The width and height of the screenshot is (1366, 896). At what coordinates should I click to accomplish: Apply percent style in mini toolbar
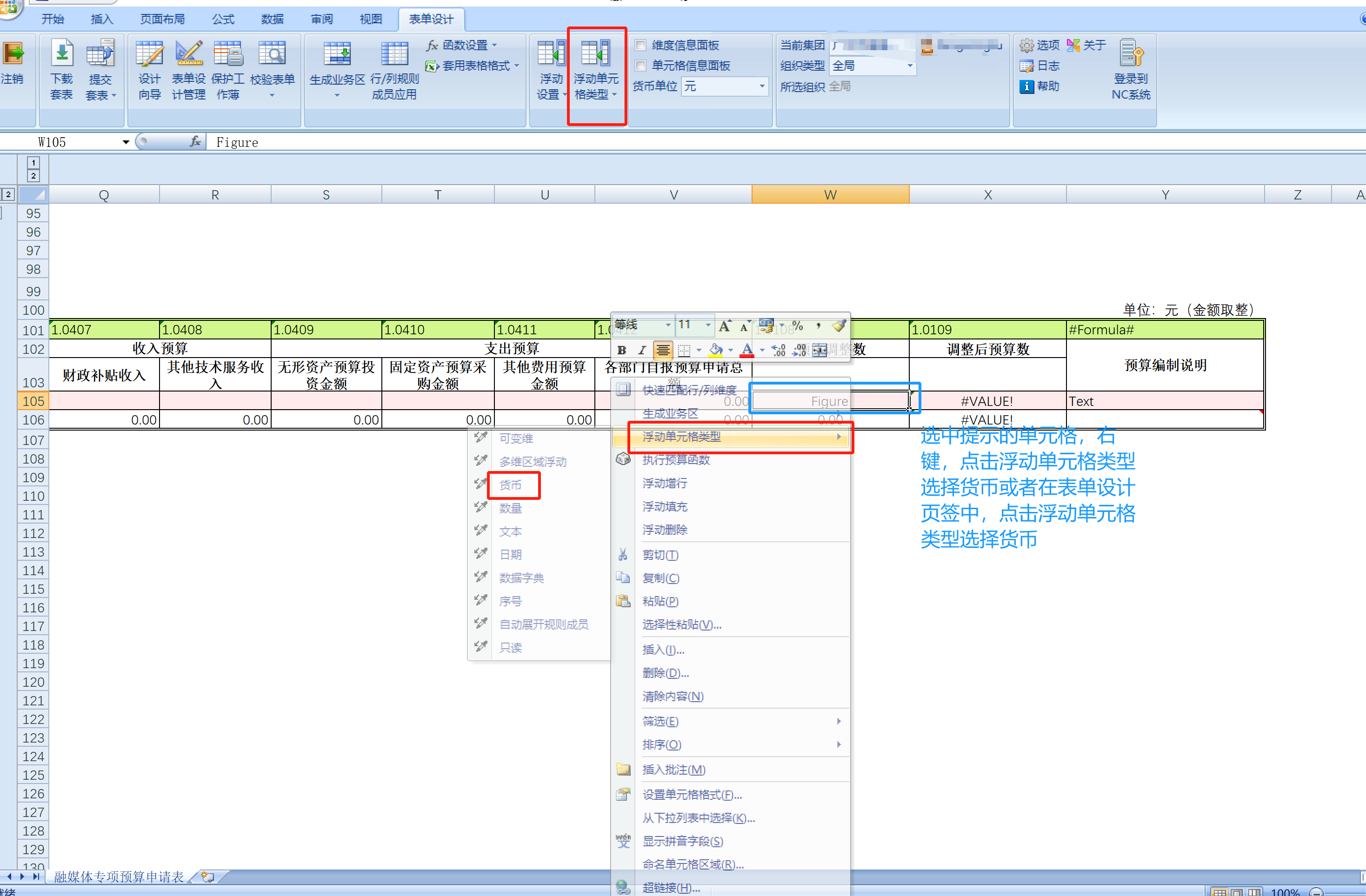[x=797, y=326]
